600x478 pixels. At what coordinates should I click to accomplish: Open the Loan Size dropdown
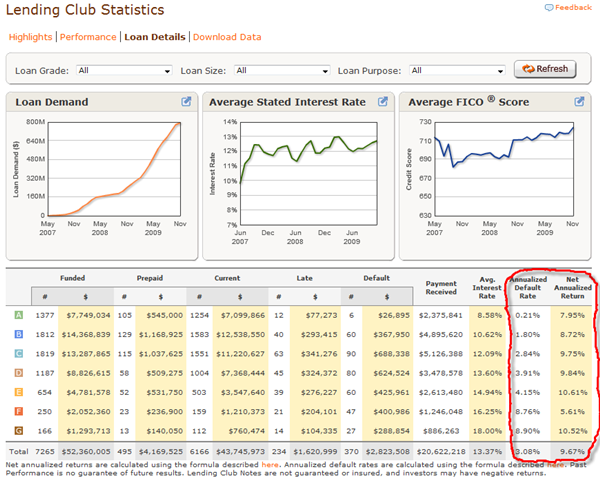282,70
